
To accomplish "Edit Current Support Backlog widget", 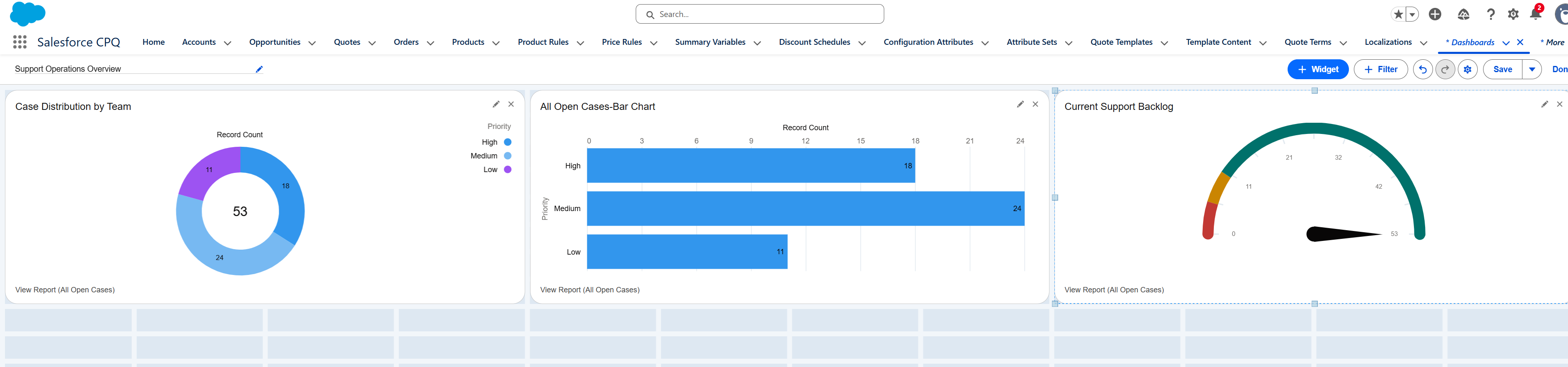I will 1544,104.
